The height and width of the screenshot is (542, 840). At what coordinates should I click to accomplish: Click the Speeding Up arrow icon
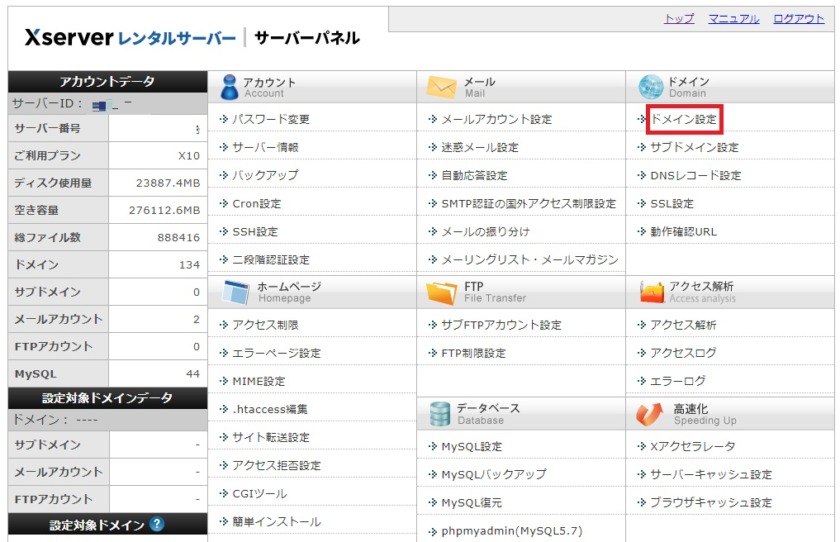tap(649, 414)
